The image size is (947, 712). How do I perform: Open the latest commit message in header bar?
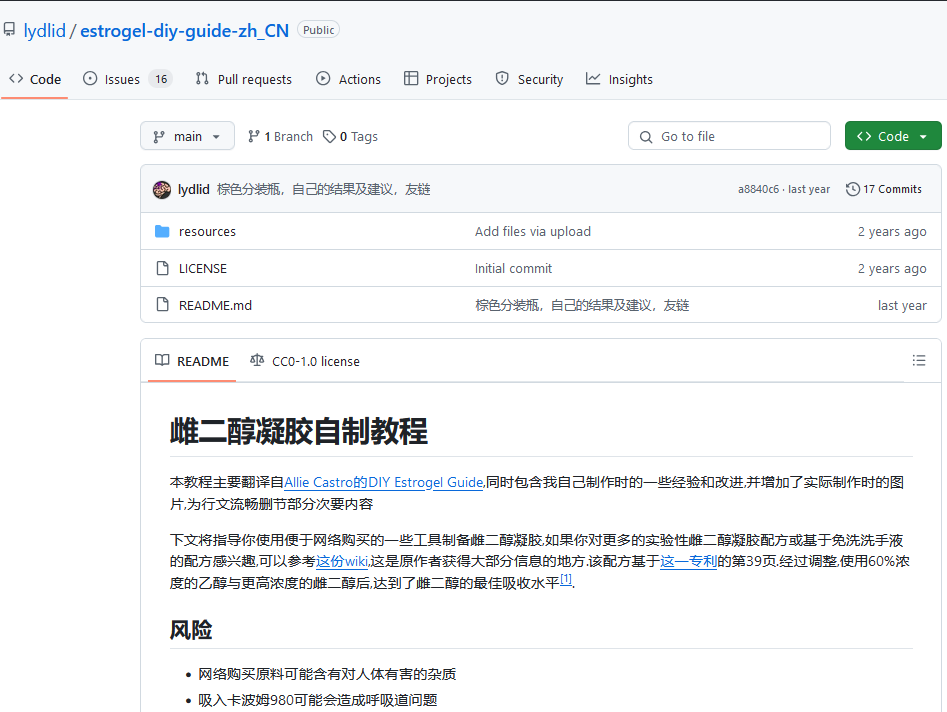[323, 189]
